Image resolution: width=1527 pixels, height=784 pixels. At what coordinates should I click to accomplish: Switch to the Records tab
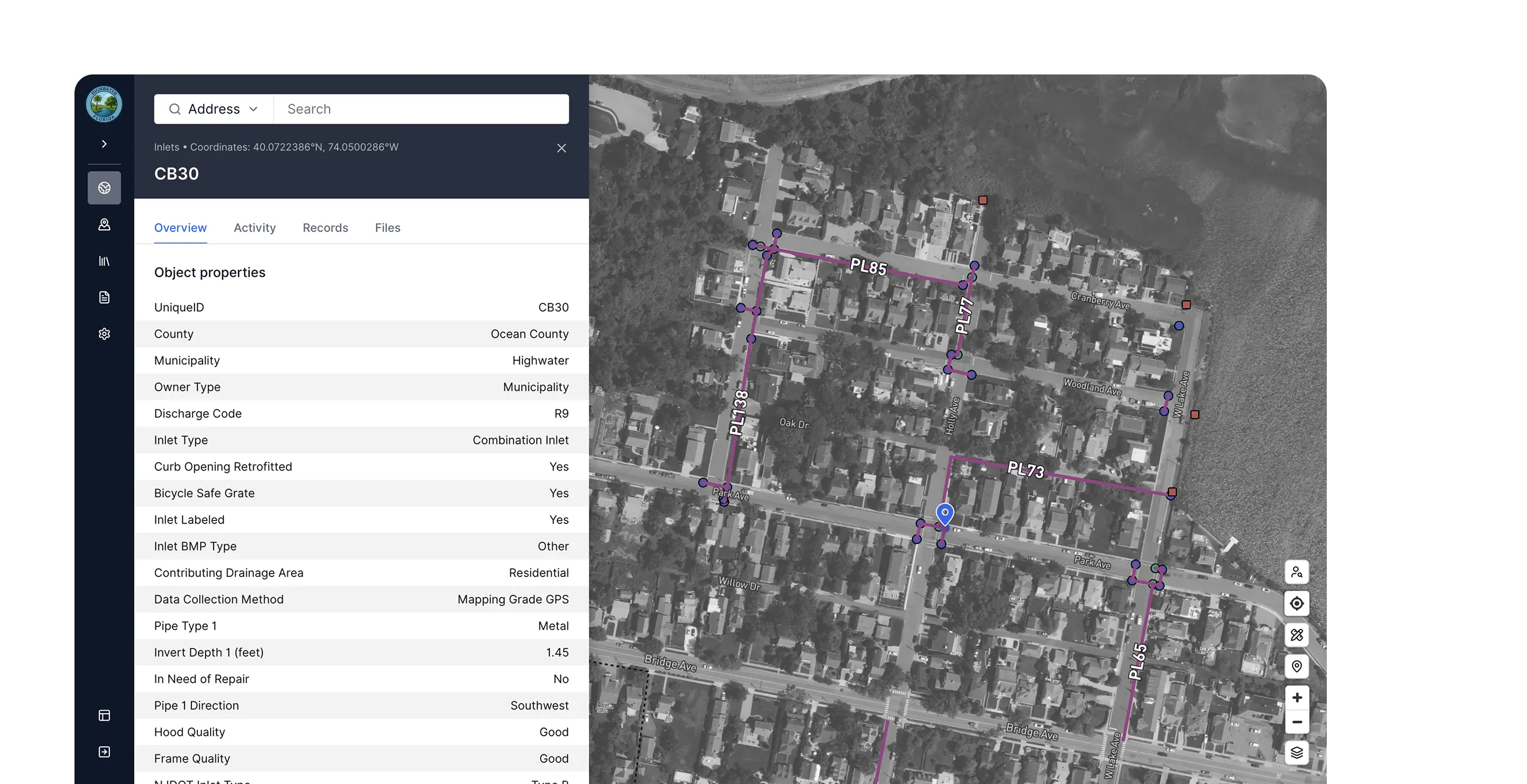click(325, 228)
